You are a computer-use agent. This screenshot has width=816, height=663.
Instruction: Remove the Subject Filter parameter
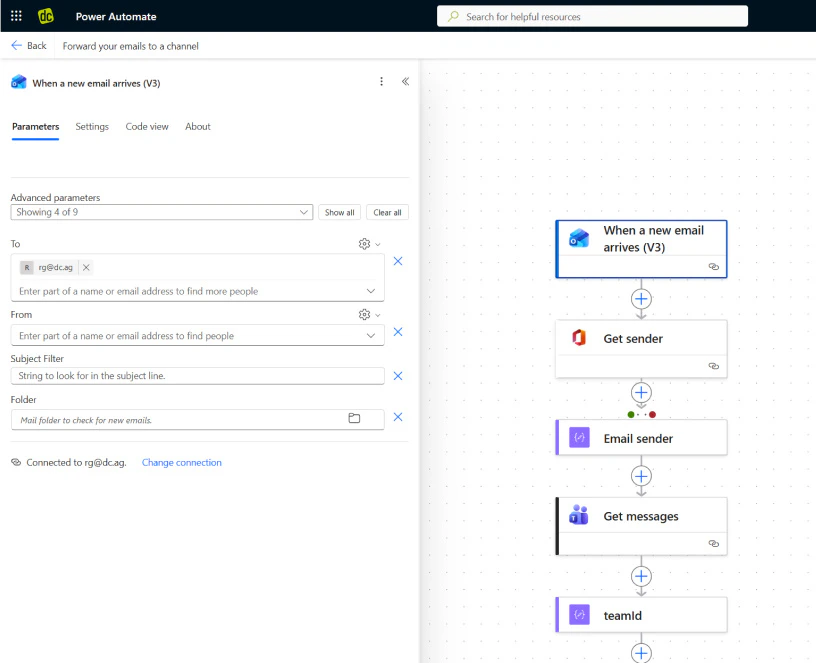click(x=398, y=376)
